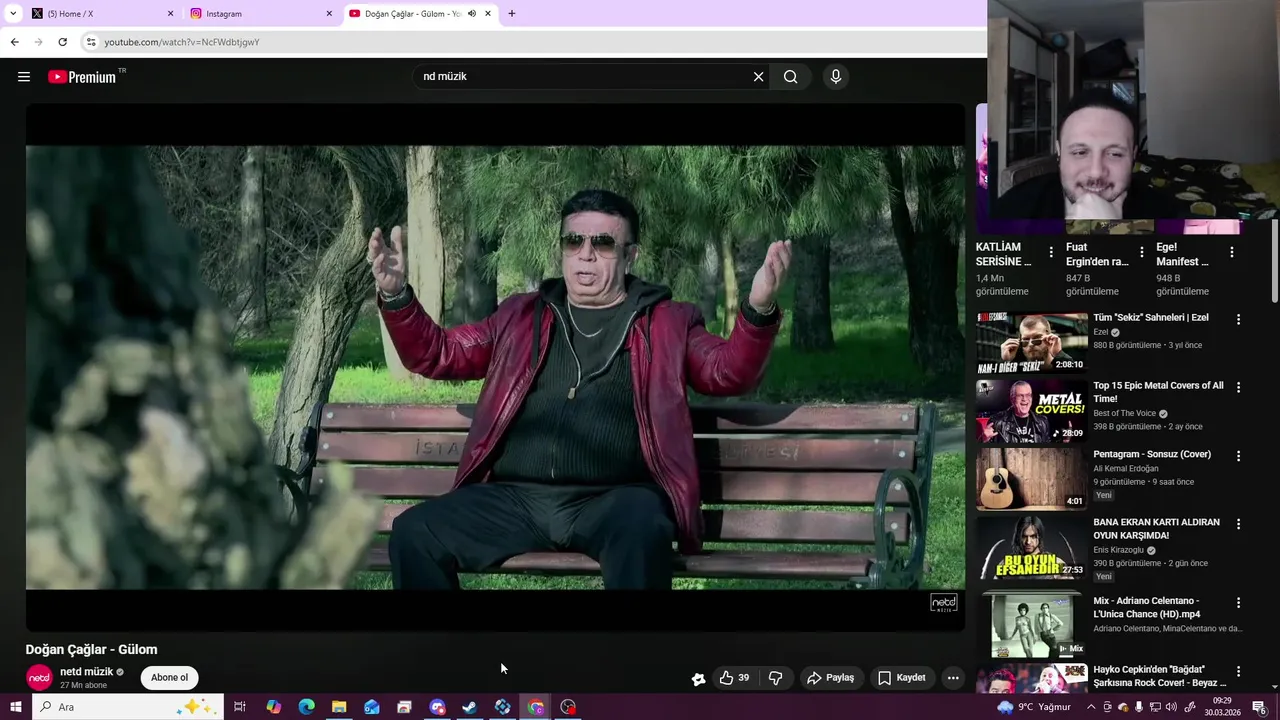Image resolution: width=1280 pixels, height=720 pixels.
Task: Click Enis Kirazoglu channel name
Action: [x=1118, y=550]
